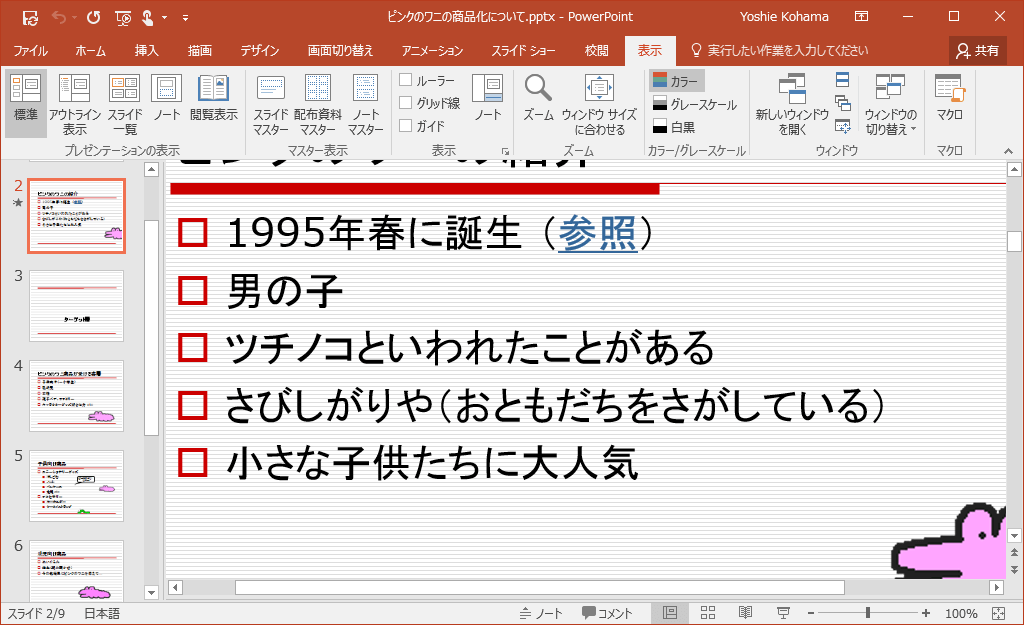Open the undo history dropdown arrow
Viewport: 1024px width, 625px height.
(x=74, y=18)
